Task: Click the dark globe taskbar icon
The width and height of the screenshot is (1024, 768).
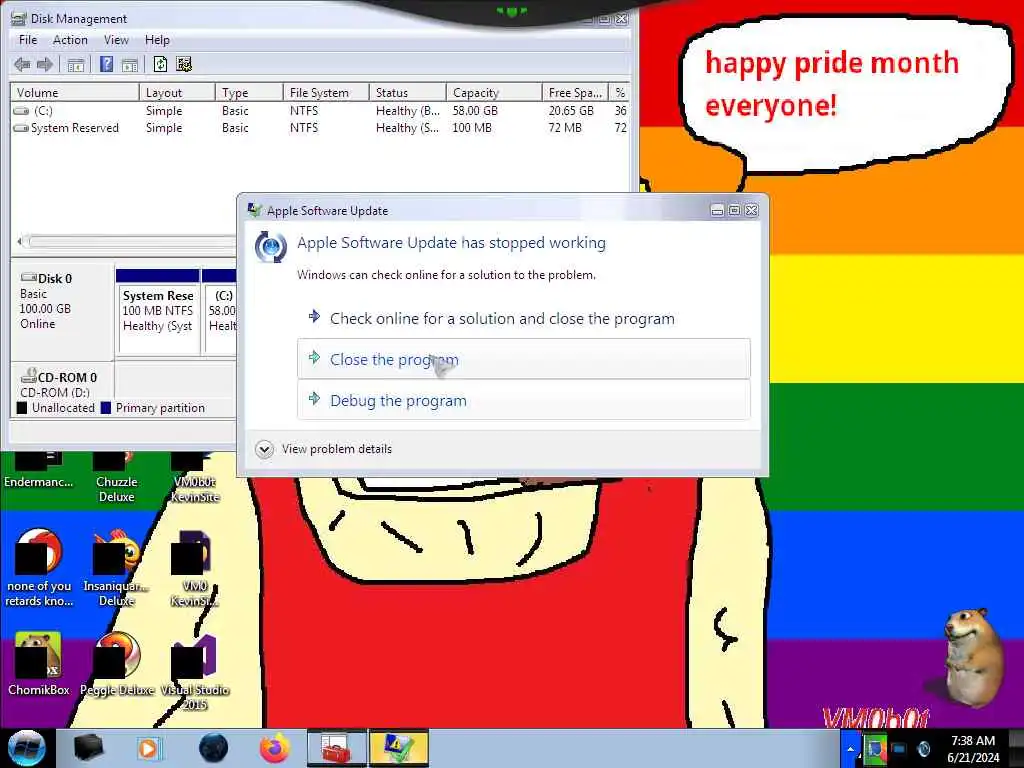Action: 213,748
